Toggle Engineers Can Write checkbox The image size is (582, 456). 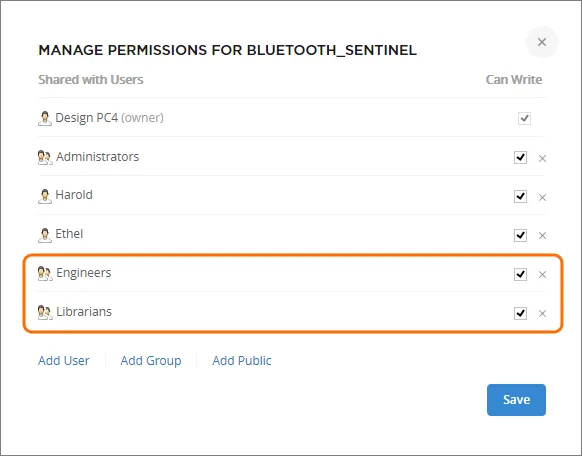tap(520, 274)
